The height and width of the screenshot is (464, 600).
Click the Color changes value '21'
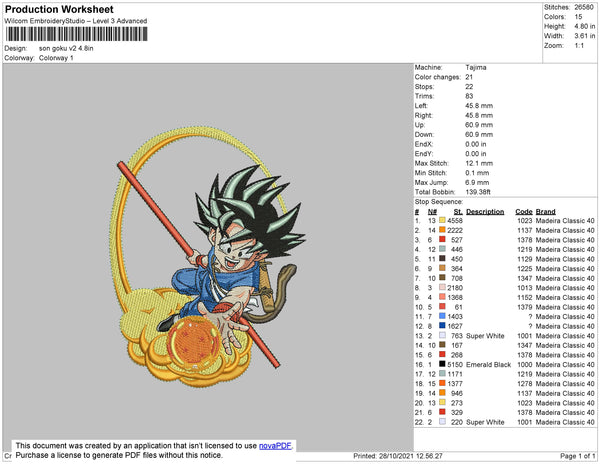pos(469,77)
